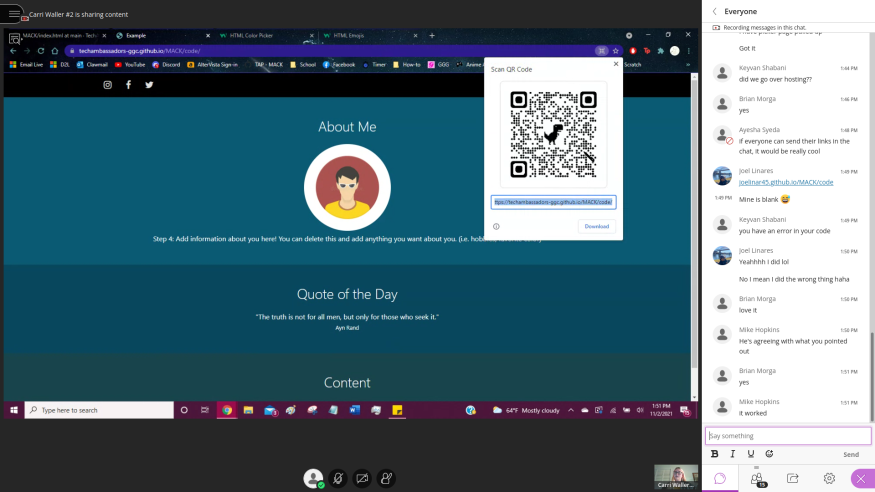Click the Twitter icon on the webpage

[x=149, y=85]
